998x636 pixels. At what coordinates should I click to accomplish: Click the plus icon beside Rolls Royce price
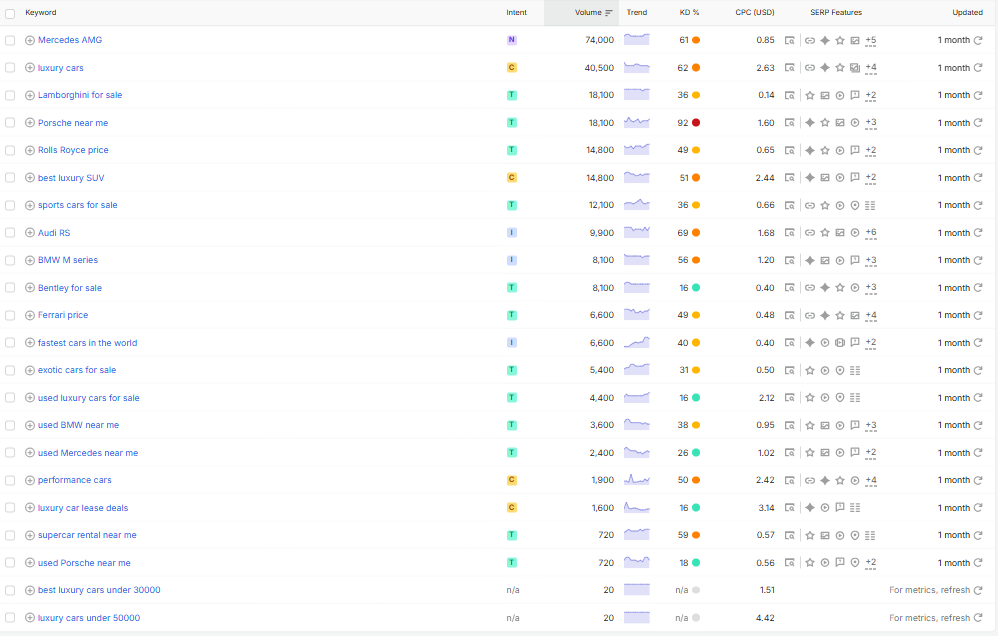point(30,150)
